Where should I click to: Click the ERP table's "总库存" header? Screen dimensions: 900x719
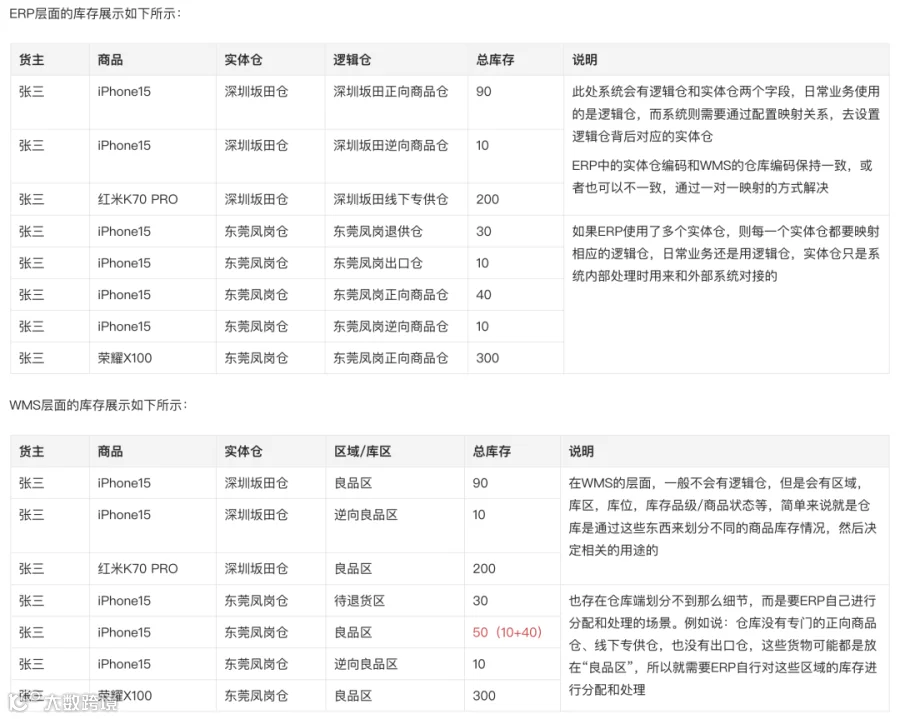[x=495, y=60]
